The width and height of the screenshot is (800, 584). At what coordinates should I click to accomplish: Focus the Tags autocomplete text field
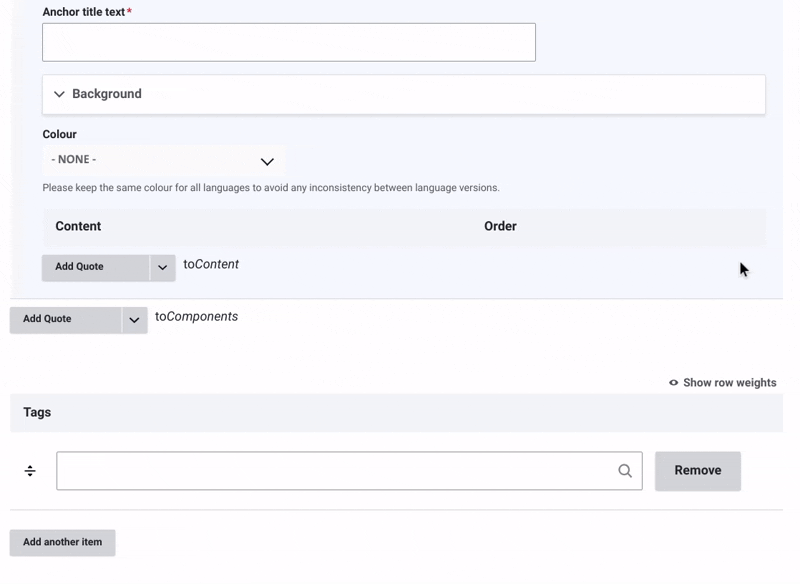click(x=335, y=471)
